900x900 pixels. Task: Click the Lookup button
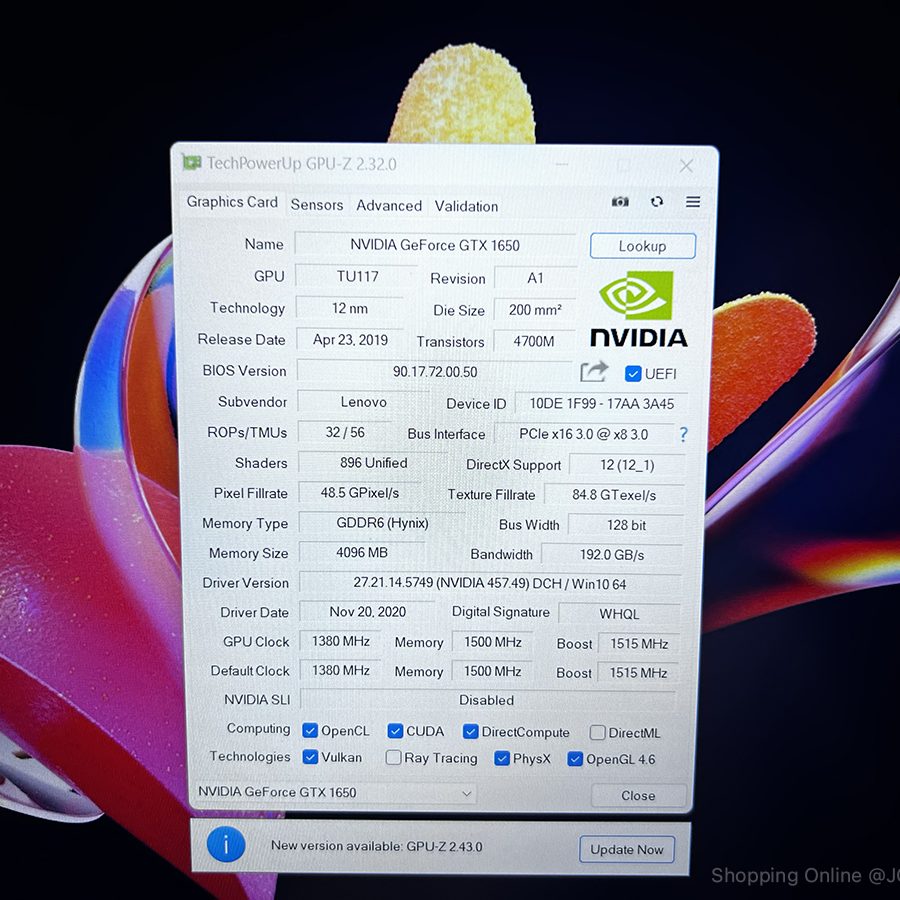(643, 246)
